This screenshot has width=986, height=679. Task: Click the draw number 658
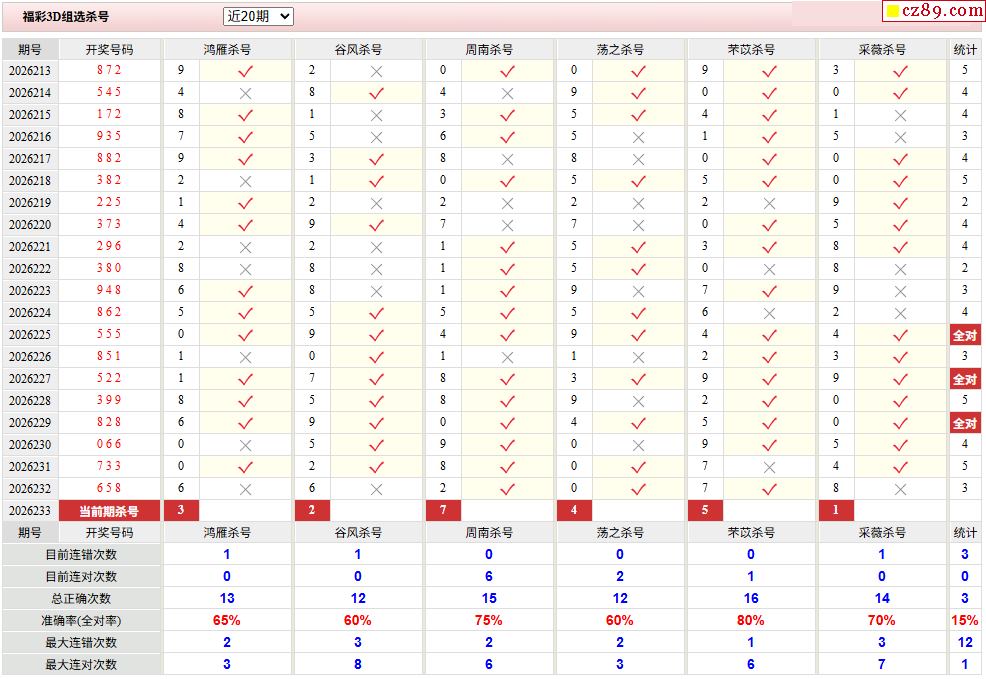tap(109, 488)
